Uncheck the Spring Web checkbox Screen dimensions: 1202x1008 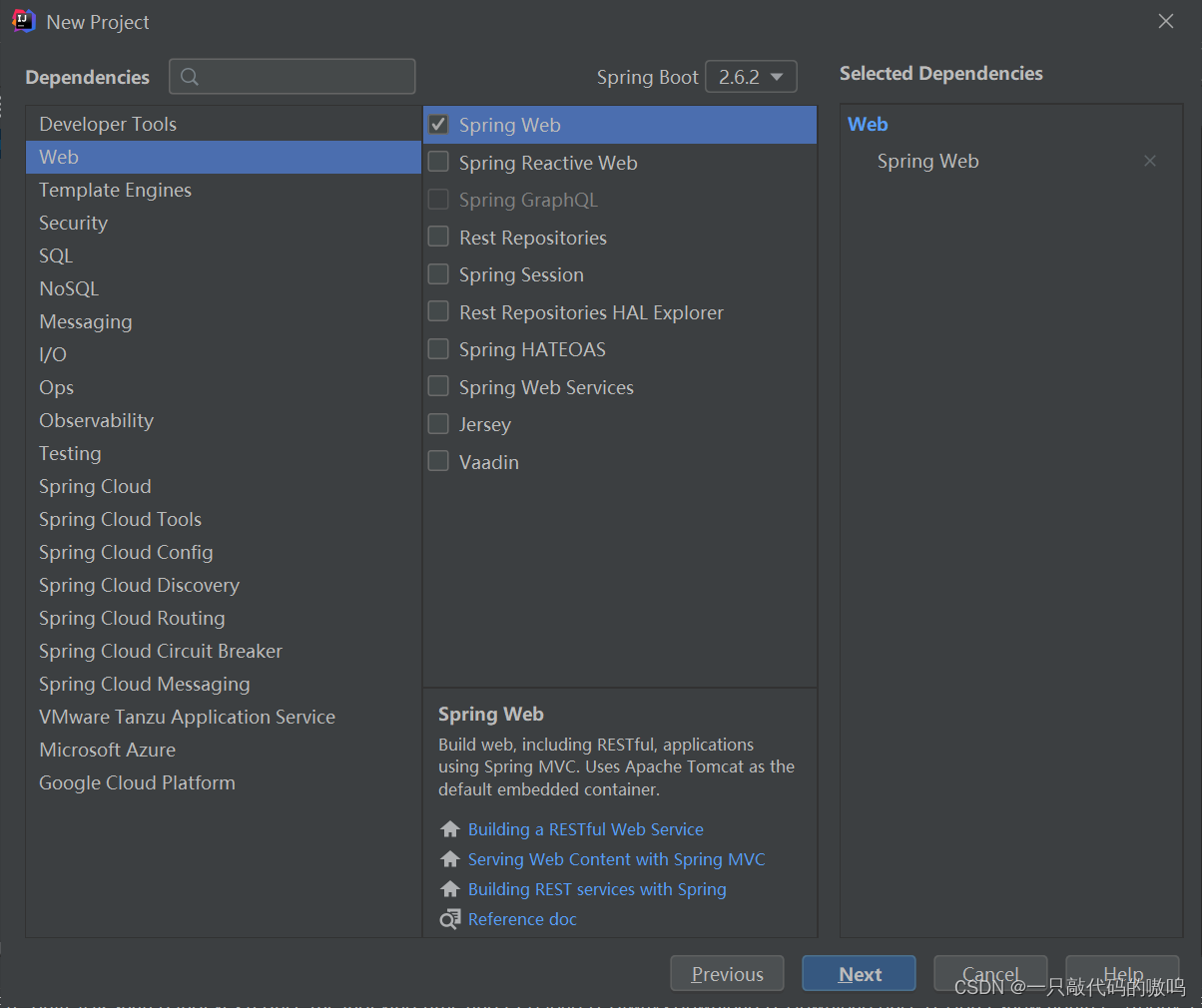tap(438, 125)
